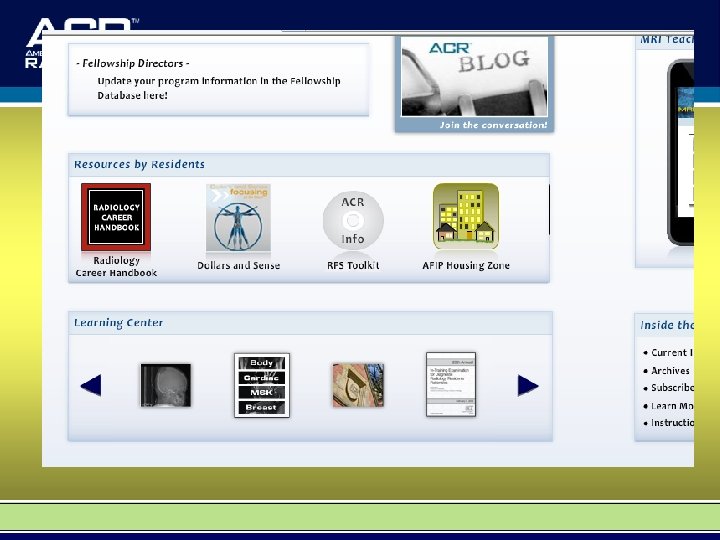
Task: Open the Radiology Career Handbook icon
Action: [x=116, y=217]
